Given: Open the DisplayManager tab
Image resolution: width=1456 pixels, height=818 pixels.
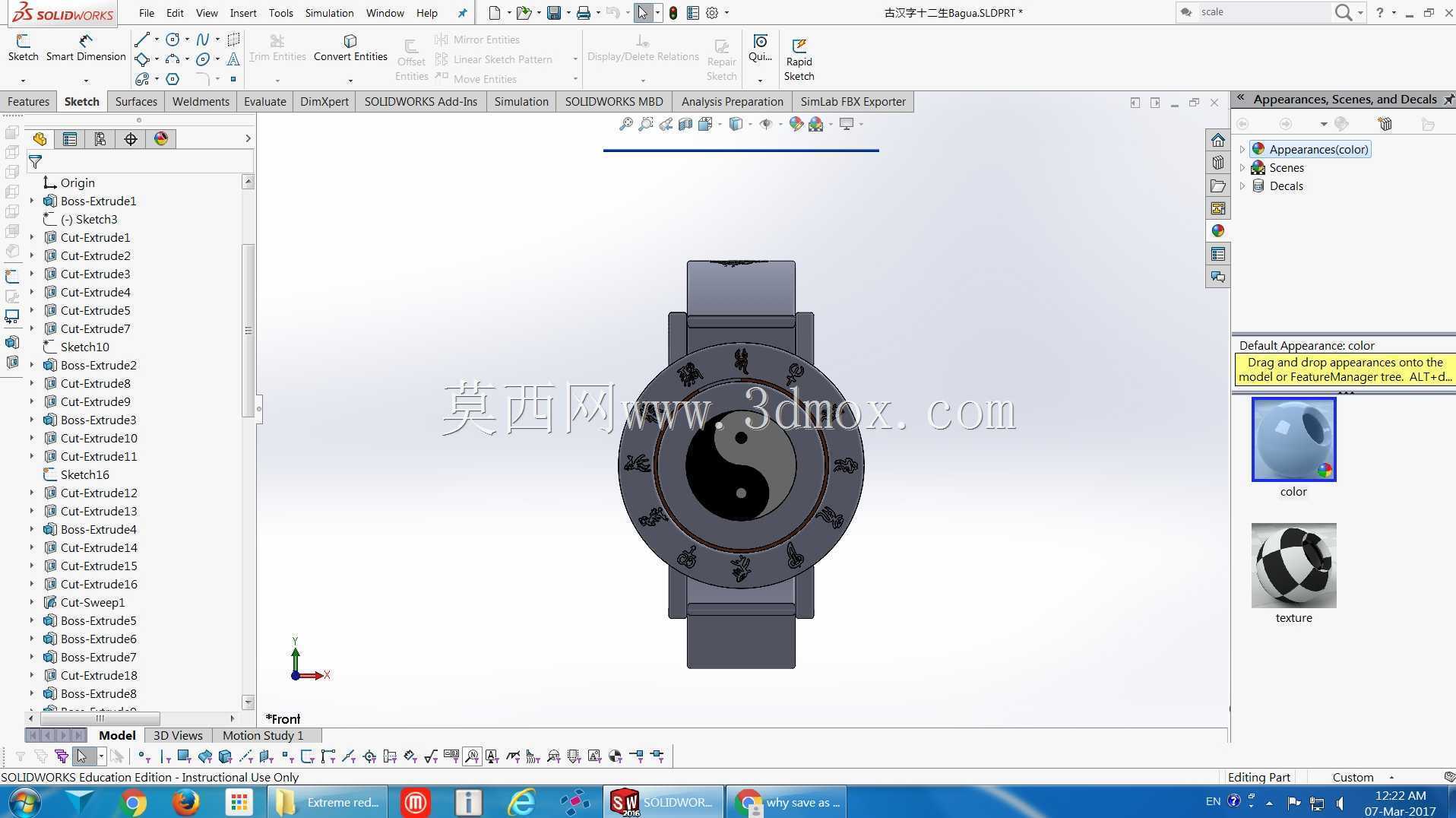Looking at the screenshot, I should click(x=161, y=139).
